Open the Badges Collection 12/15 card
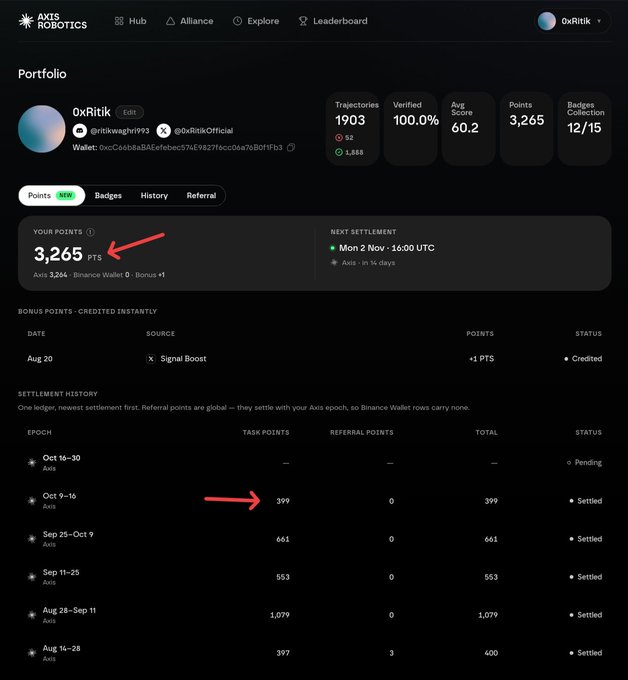This screenshot has width=628, height=680. point(585,129)
